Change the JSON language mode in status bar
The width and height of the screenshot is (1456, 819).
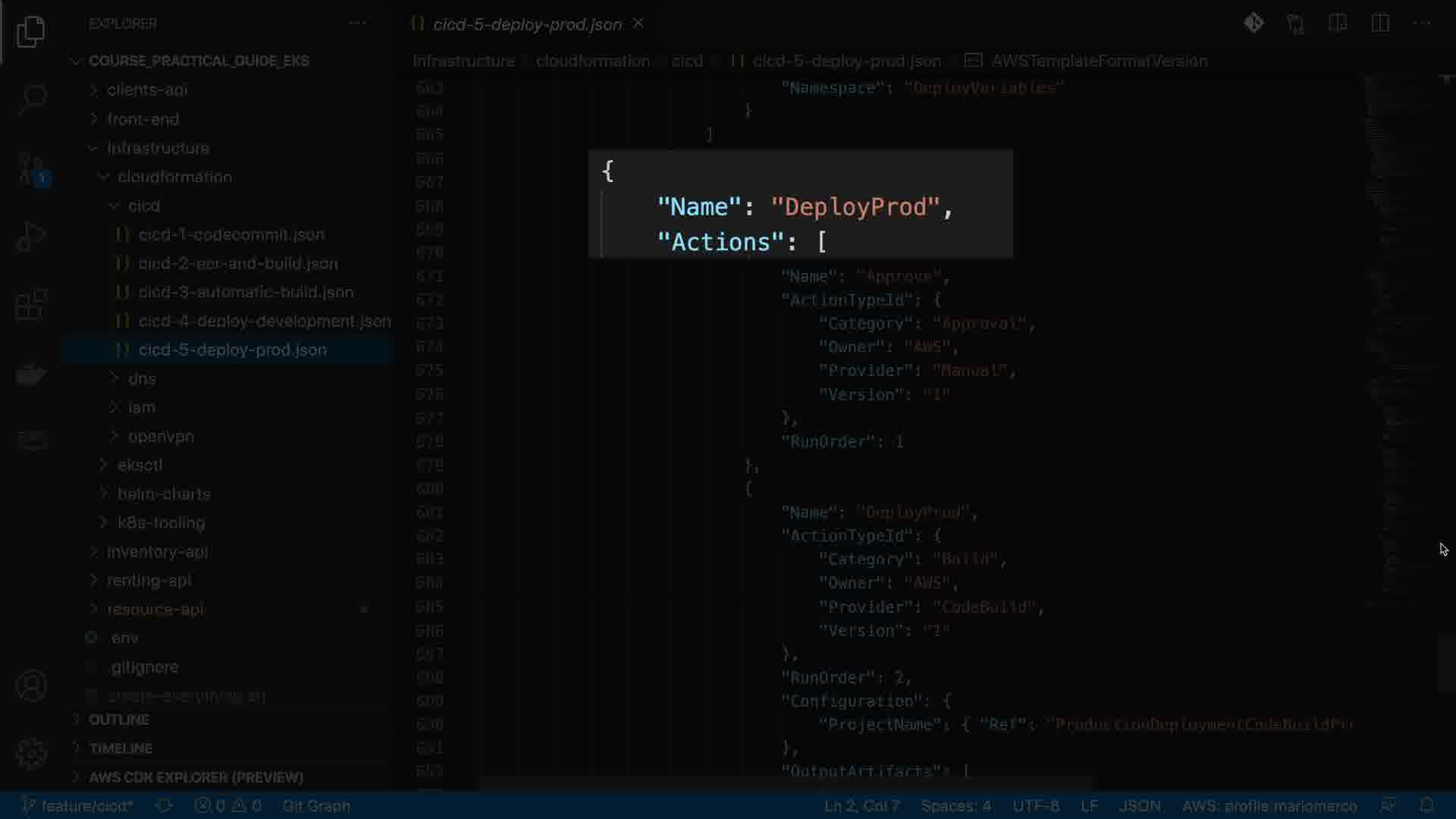point(1139,805)
